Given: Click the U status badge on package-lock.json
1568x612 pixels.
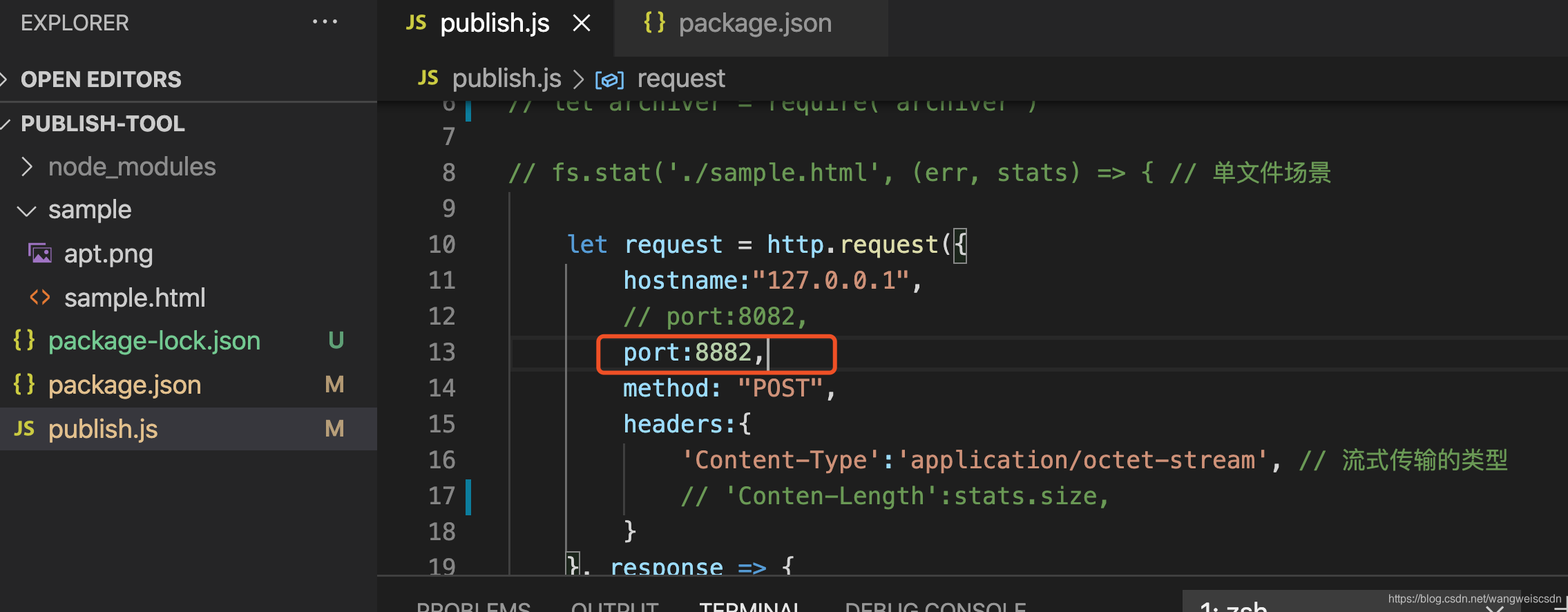Looking at the screenshot, I should click(x=336, y=341).
